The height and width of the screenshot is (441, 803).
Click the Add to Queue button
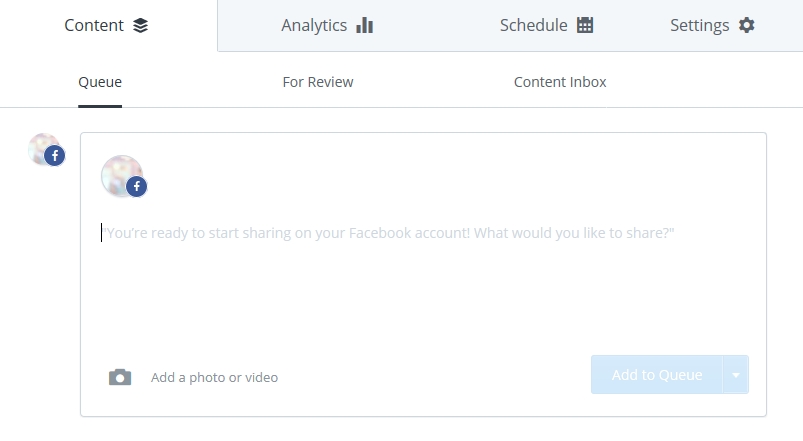657,375
